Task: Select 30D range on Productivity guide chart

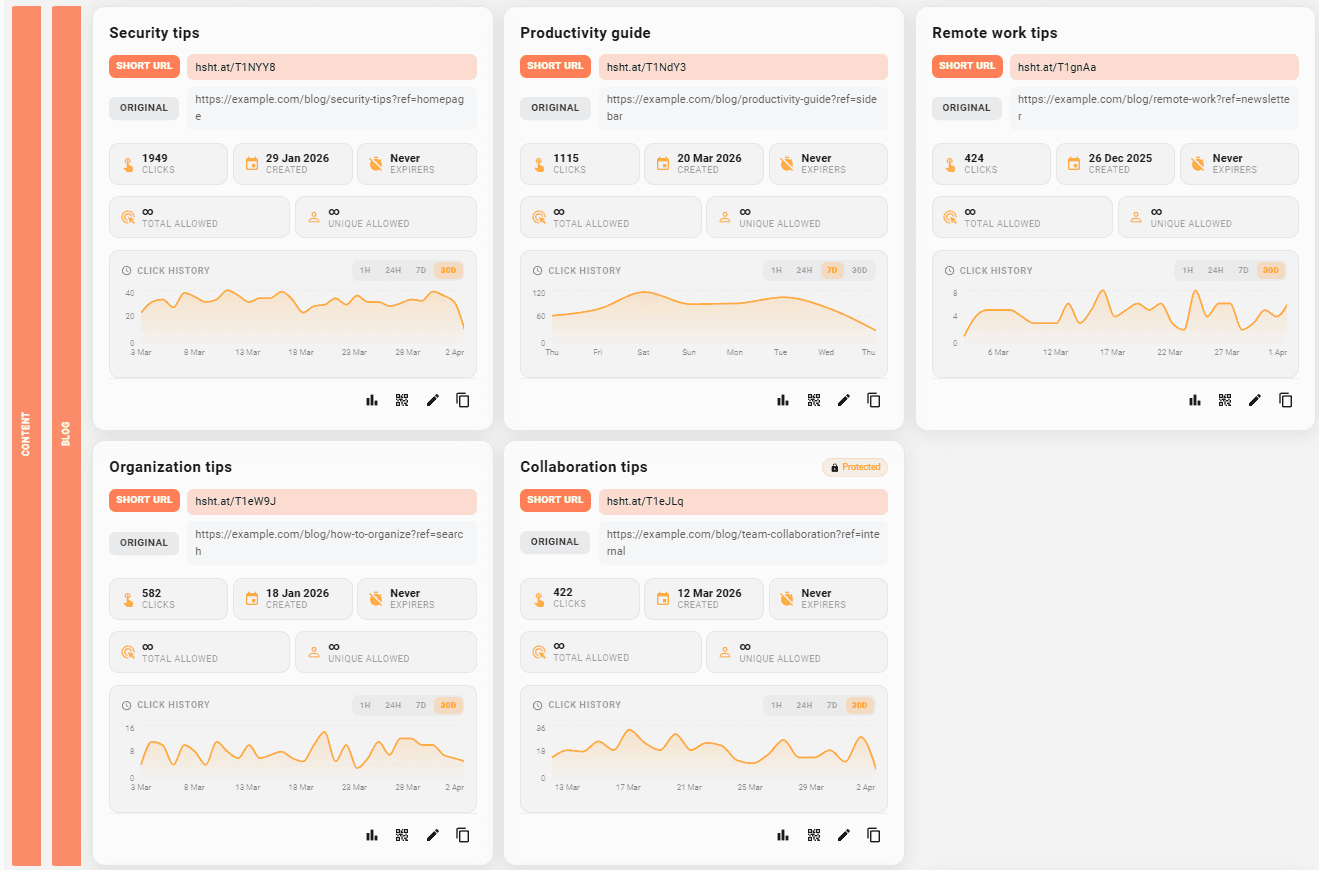Action: [860, 270]
